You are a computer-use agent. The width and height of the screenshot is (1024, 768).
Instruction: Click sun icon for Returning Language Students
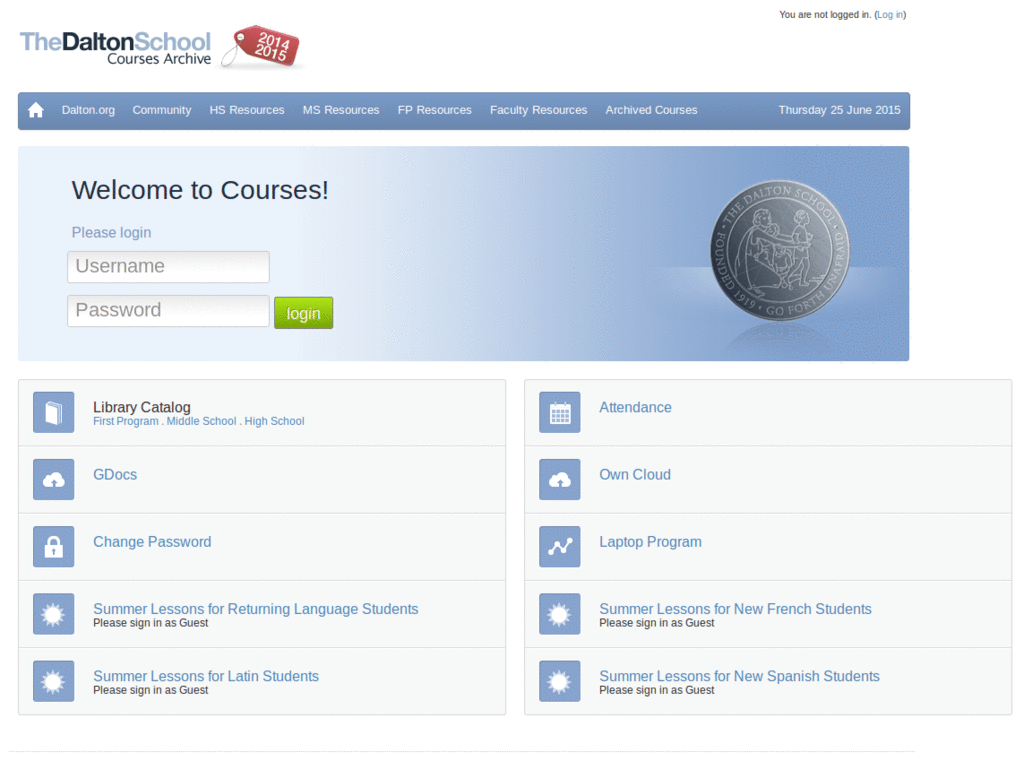coord(54,614)
